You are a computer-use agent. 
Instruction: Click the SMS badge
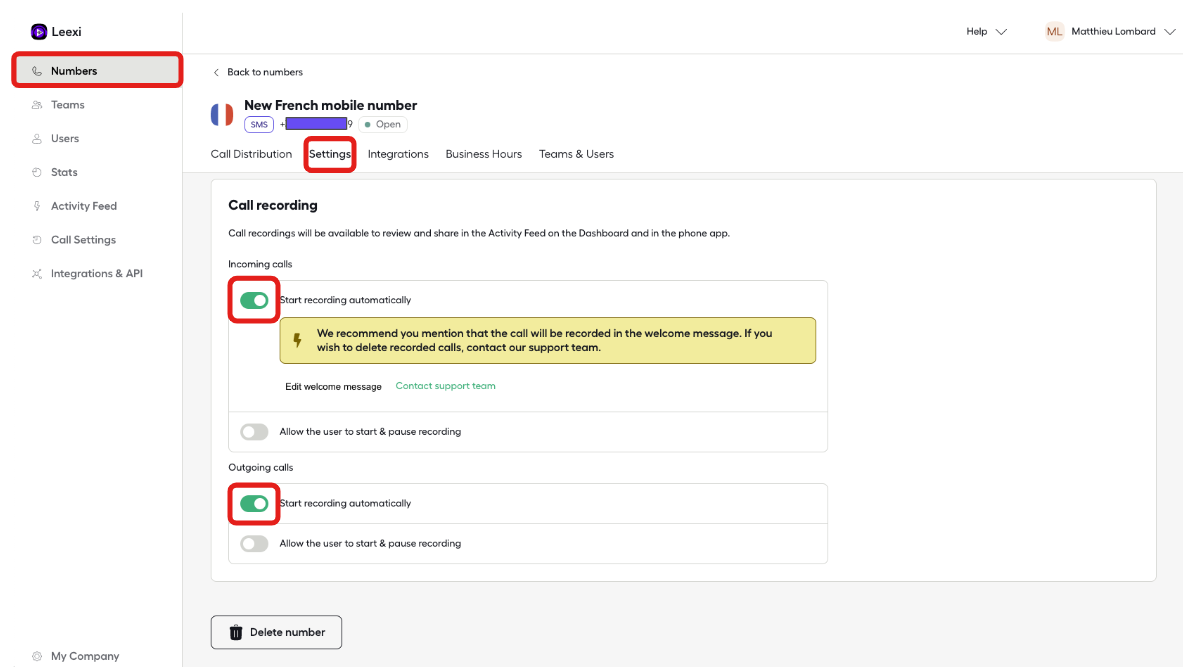(259, 124)
